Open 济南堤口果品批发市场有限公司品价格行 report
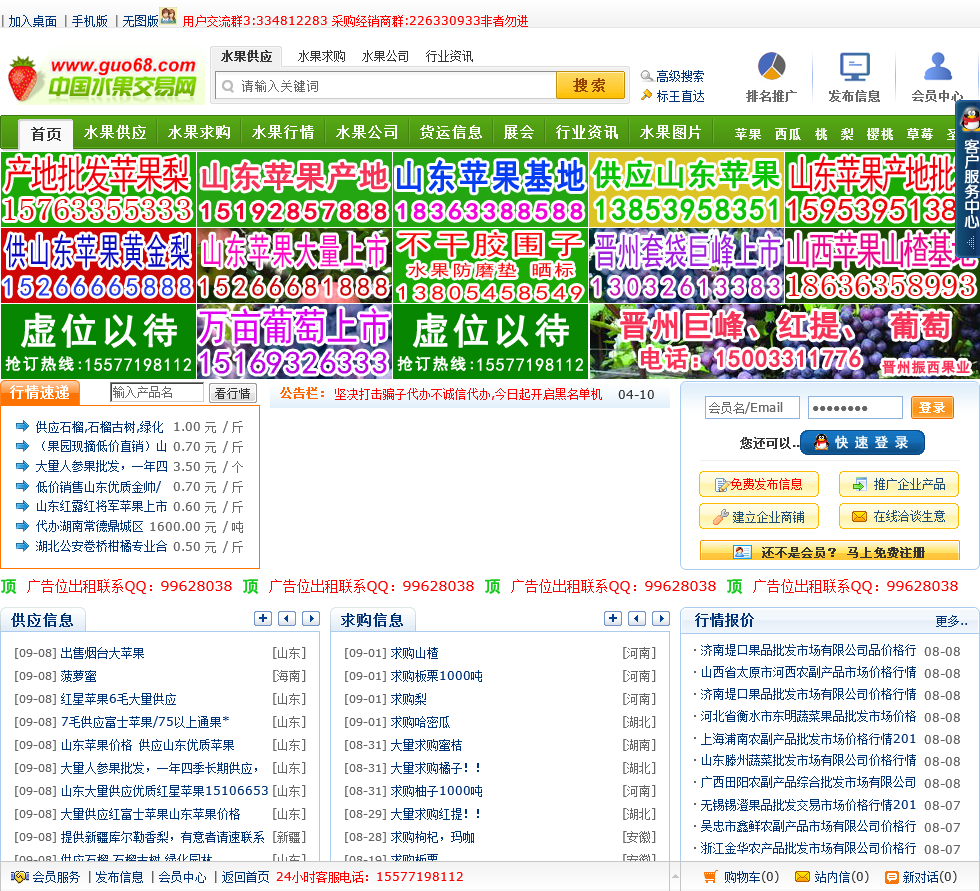The height and width of the screenshot is (891, 980). pos(808,650)
